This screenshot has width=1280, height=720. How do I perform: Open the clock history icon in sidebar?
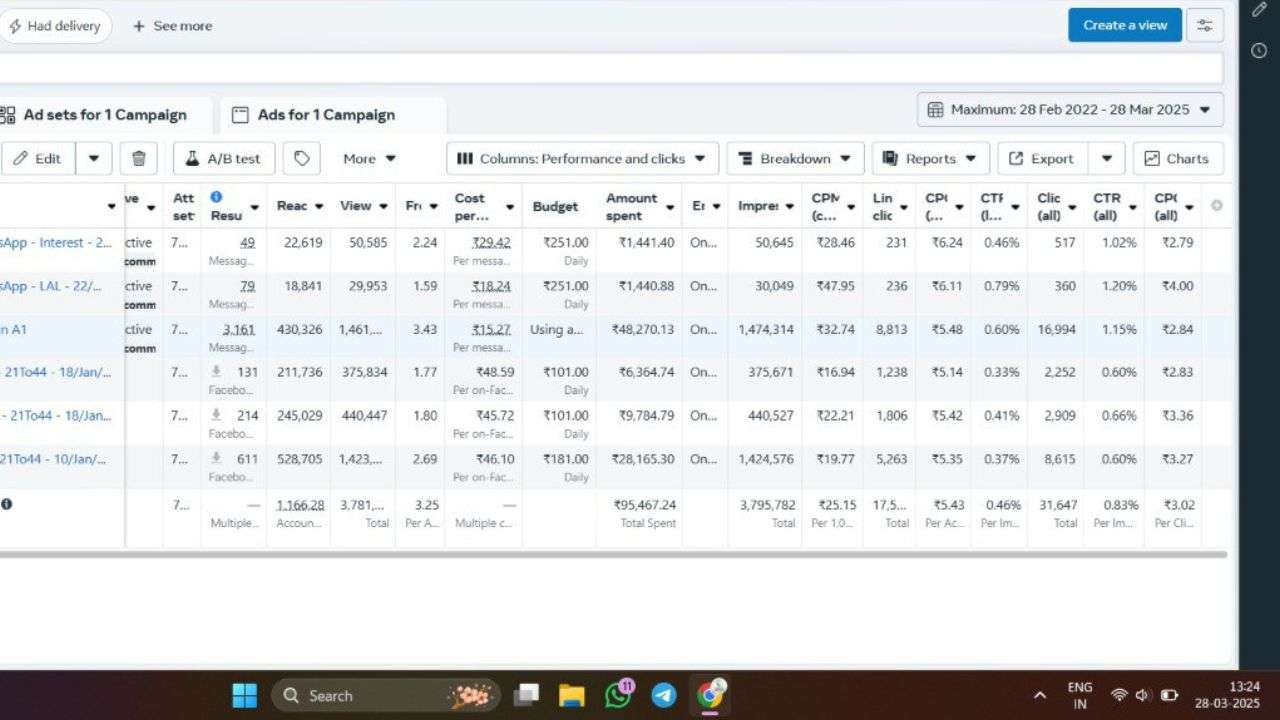(x=1259, y=50)
